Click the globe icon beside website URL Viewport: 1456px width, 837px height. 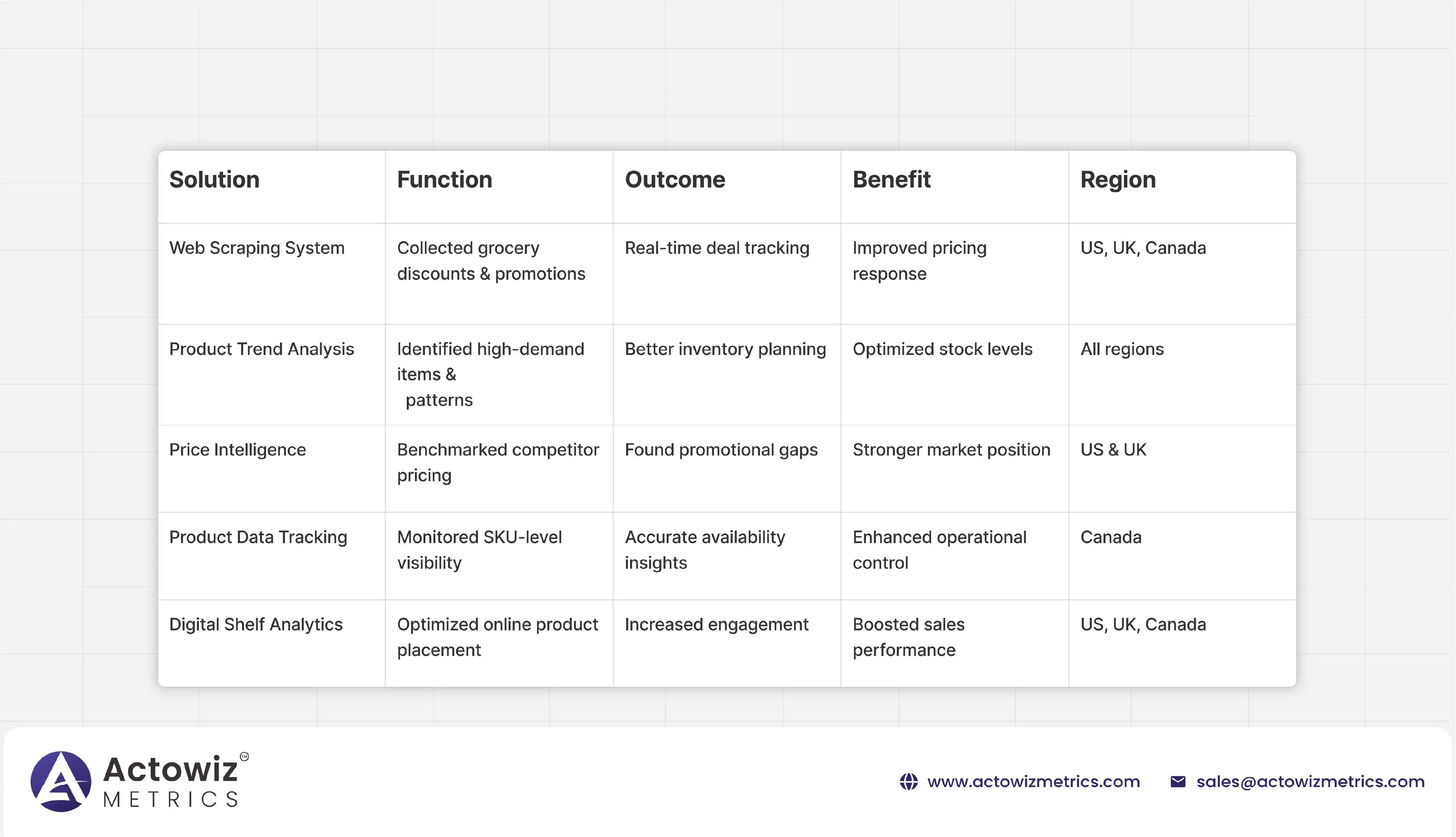(909, 782)
